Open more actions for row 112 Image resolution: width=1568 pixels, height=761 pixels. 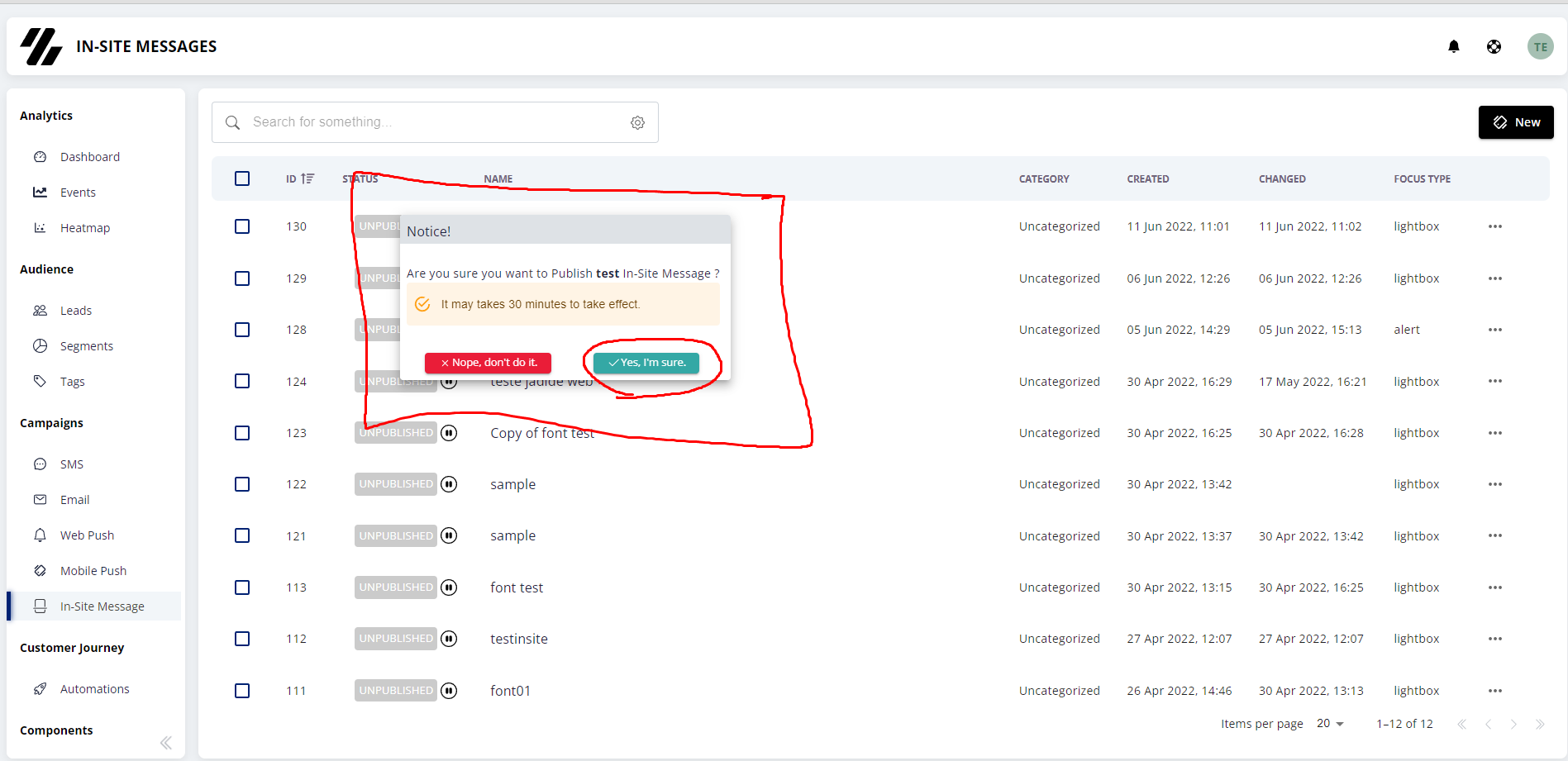point(1494,639)
